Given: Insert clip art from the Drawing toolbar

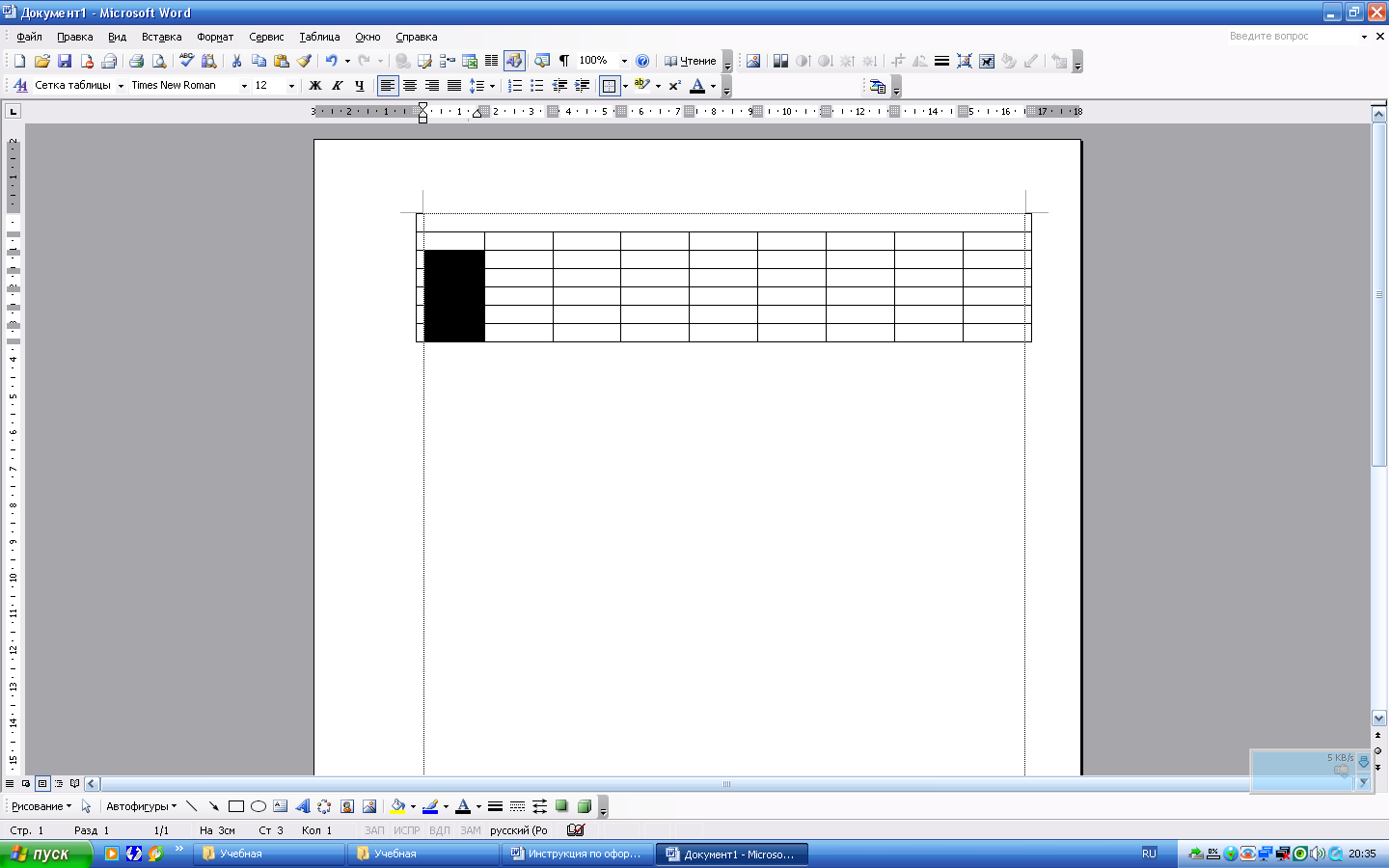Looking at the screenshot, I should point(347,806).
